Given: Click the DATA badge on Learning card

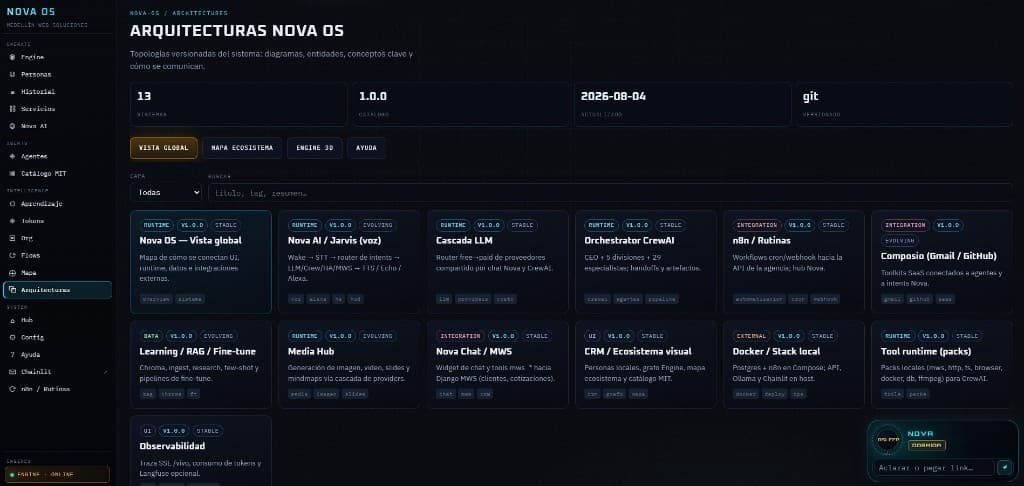Looking at the screenshot, I should (x=149, y=336).
